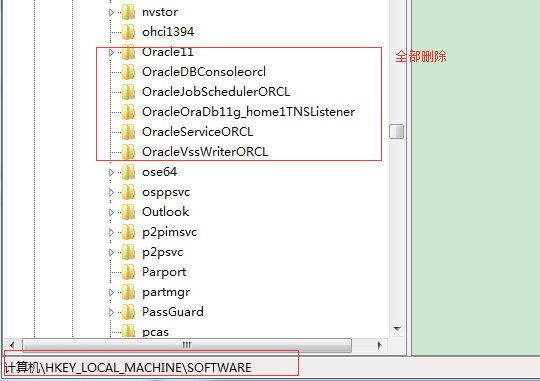The width and height of the screenshot is (540, 381).
Task: Click the horizontal scrollbar left arrow
Action: (x=12, y=345)
